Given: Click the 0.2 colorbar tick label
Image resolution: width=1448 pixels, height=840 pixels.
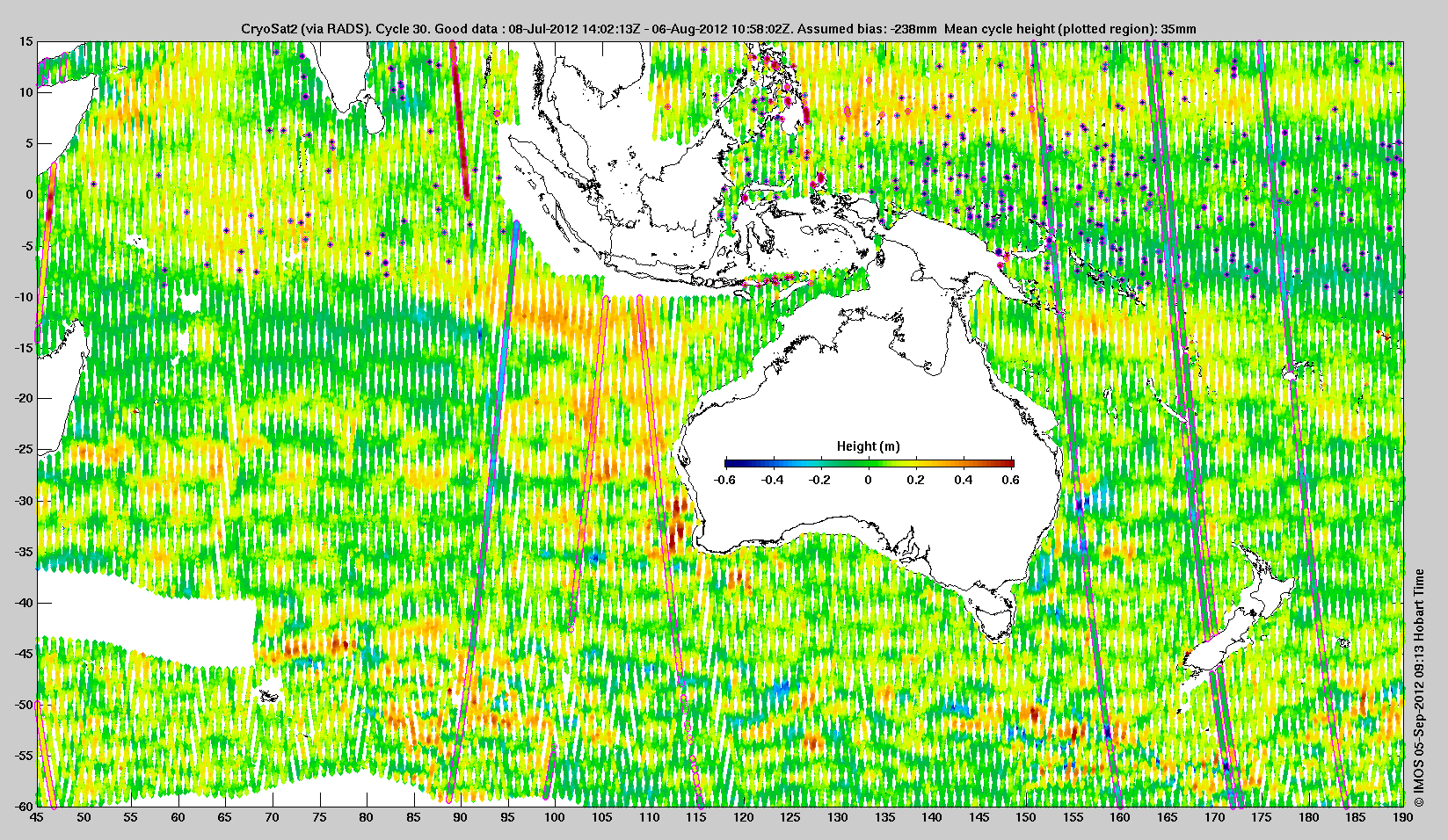Looking at the screenshot, I should [x=916, y=480].
